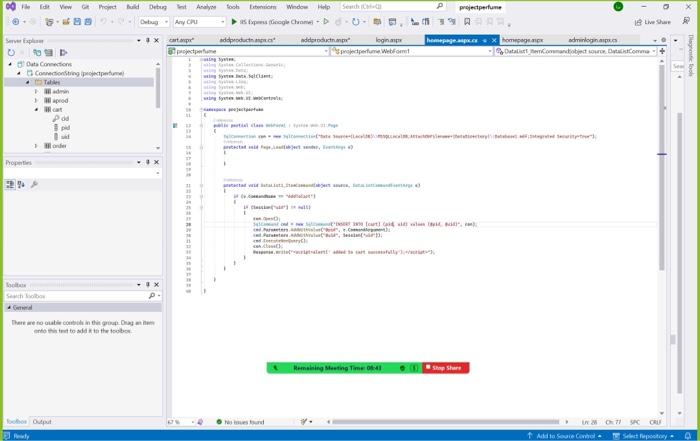The image size is (700, 441).
Task: Click the Refresh icon in Server Explorer
Action: (x=11, y=53)
